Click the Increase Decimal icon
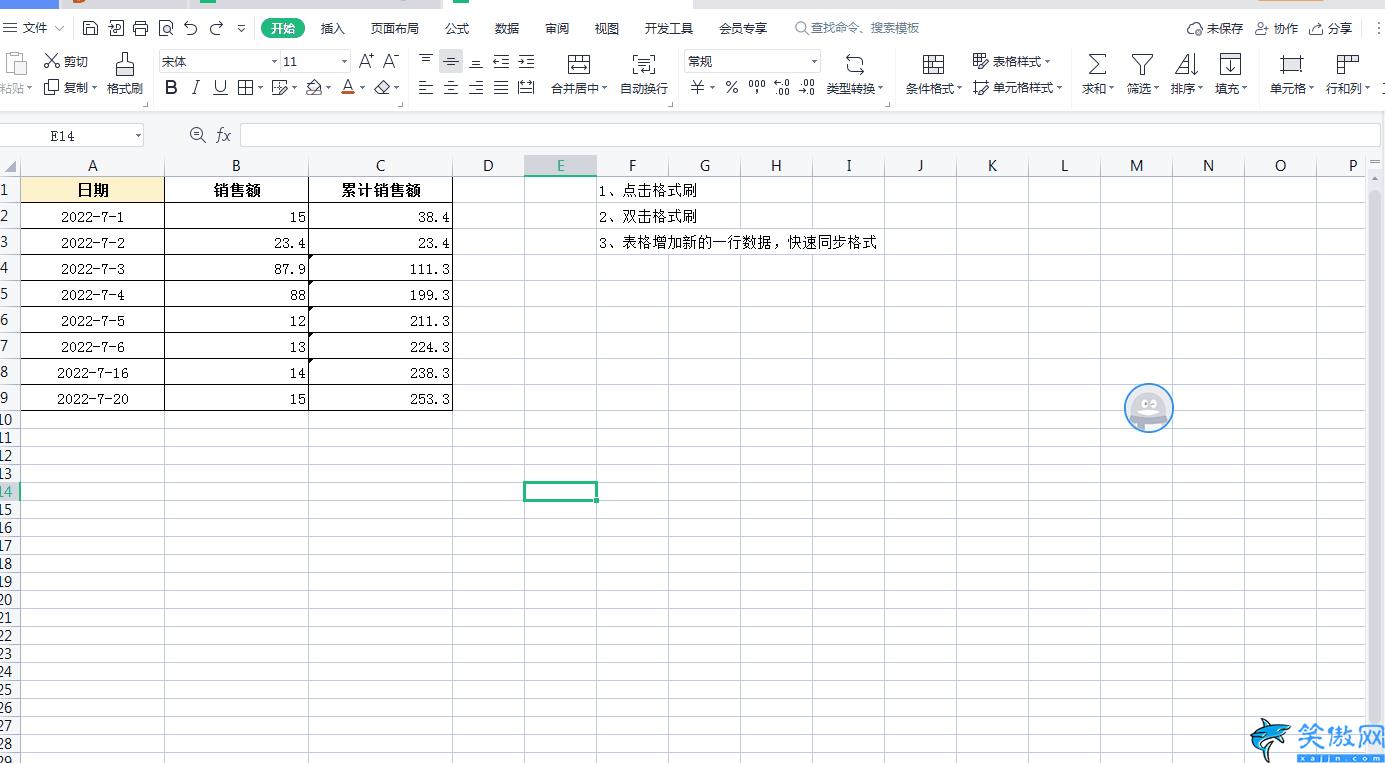 click(782, 88)
